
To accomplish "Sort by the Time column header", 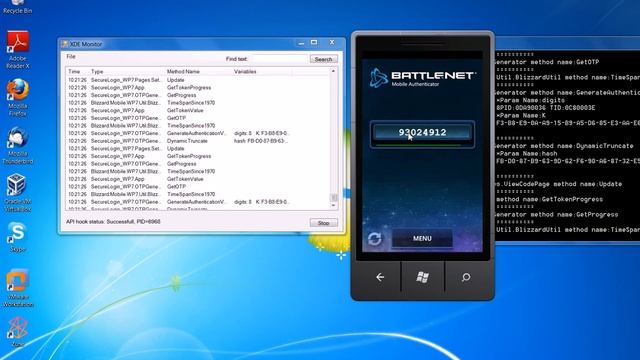I will pos(74,71).
